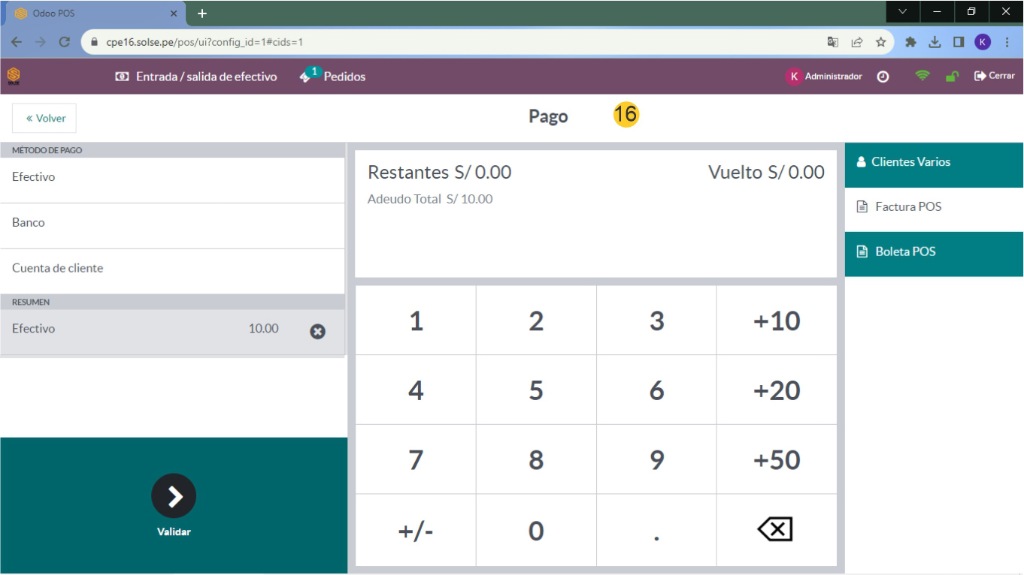
Task: Add +50 to the payment amount
Action: (776, 460)
